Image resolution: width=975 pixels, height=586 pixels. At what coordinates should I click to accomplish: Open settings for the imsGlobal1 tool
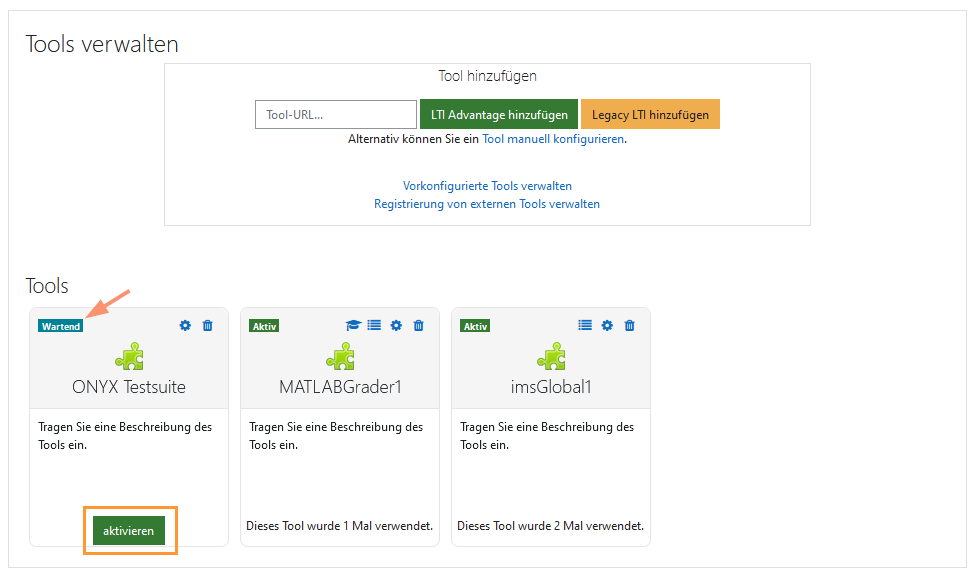coord(606,325)
